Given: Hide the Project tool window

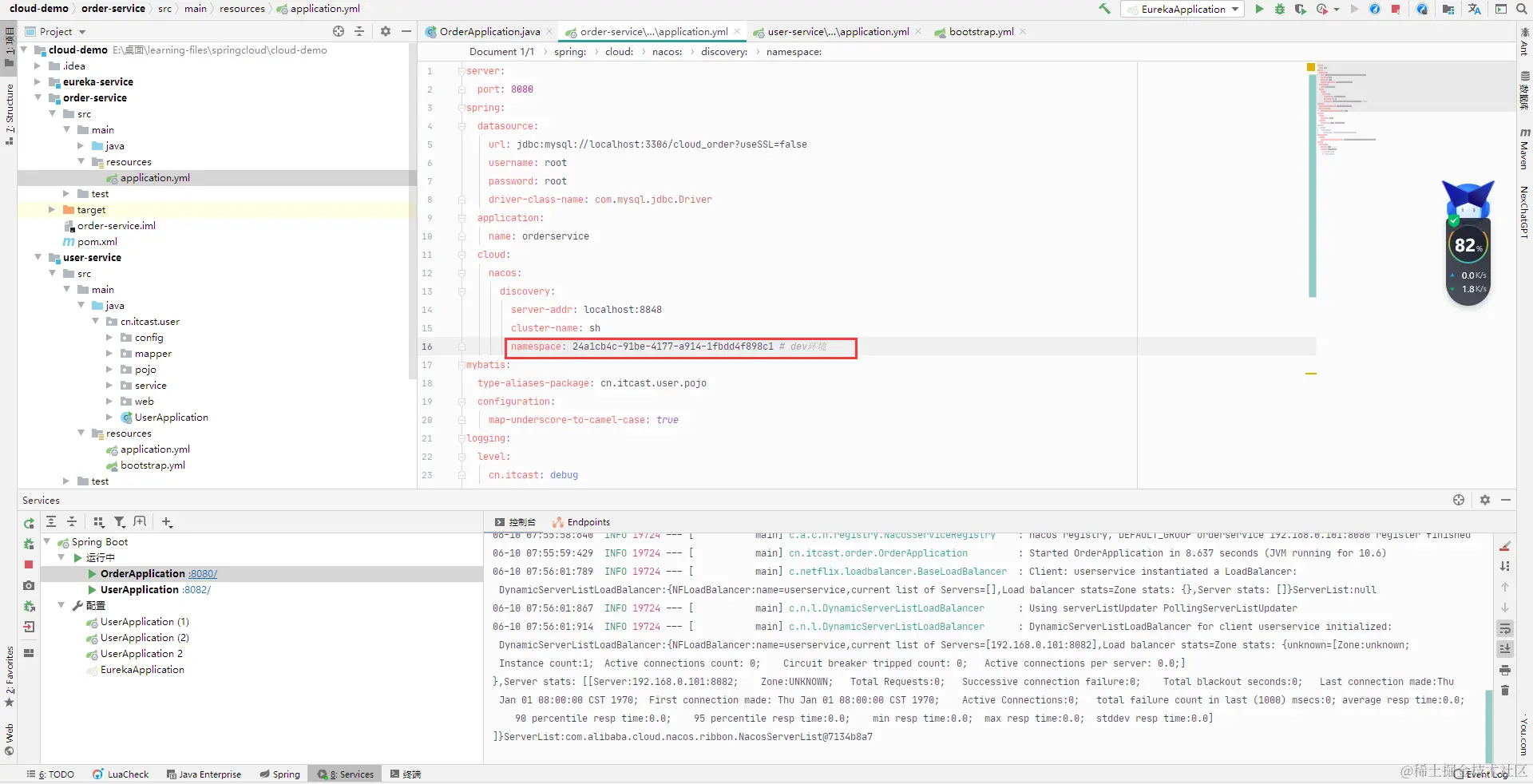Looking at the screenshot, I should pos(406,31).
